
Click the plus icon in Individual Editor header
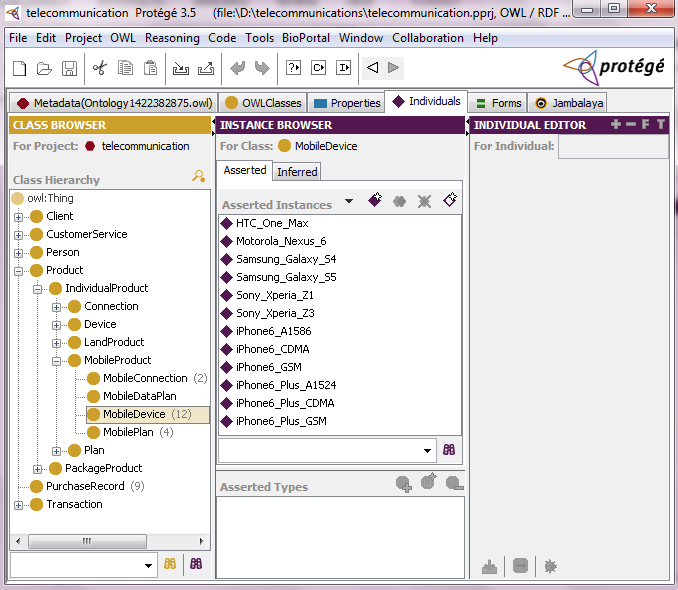click(x=616, y=125)
